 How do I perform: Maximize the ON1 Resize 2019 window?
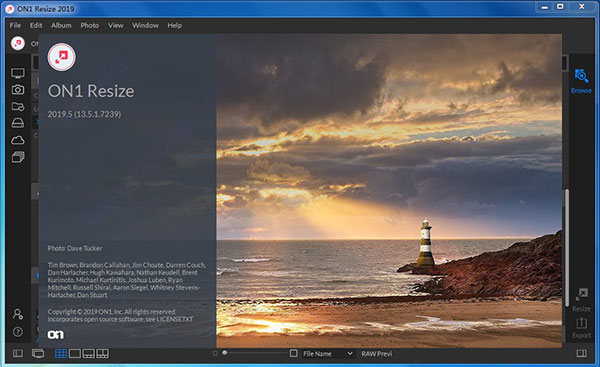coord(560,7)
